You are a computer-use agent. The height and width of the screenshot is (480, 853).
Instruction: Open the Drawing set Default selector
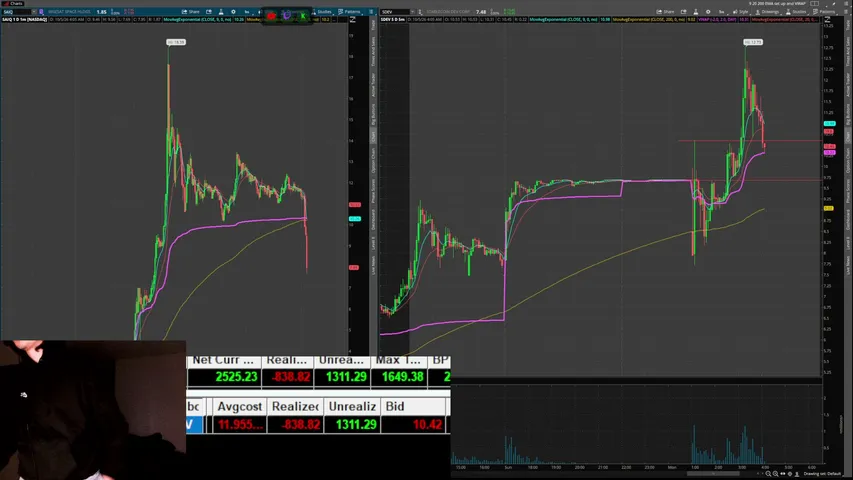823,474
